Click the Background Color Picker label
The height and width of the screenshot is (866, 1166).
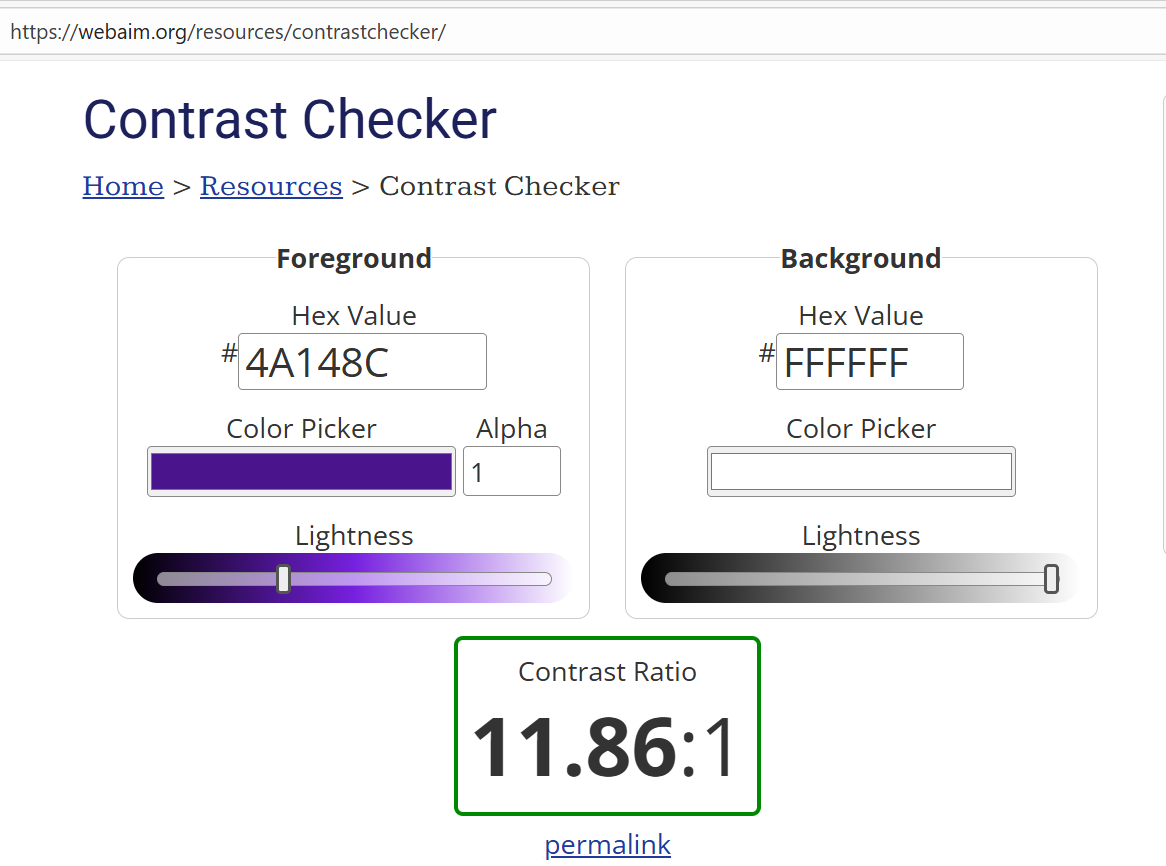click(861, 429)
